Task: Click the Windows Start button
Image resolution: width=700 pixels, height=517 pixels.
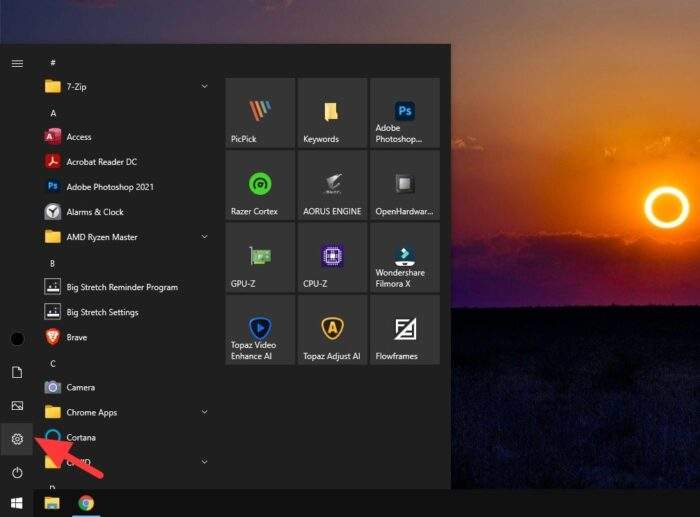Action: (x=17, y=503)
